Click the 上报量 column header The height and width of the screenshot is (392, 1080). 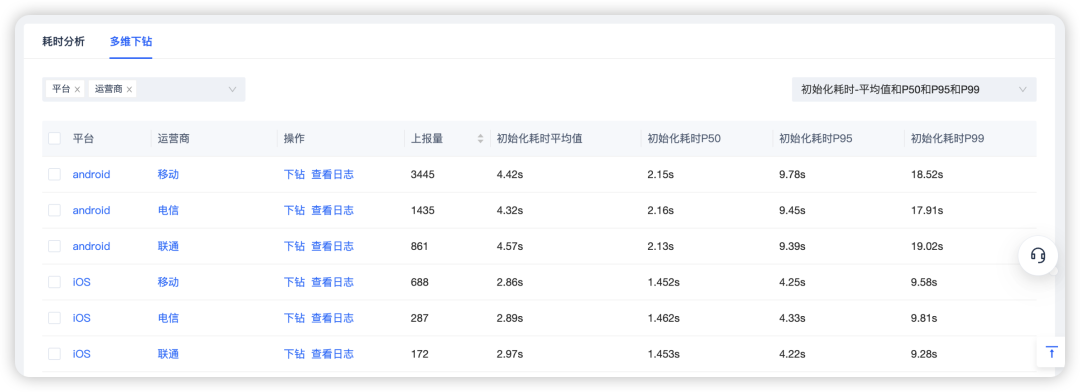click(x=427, y=138)
